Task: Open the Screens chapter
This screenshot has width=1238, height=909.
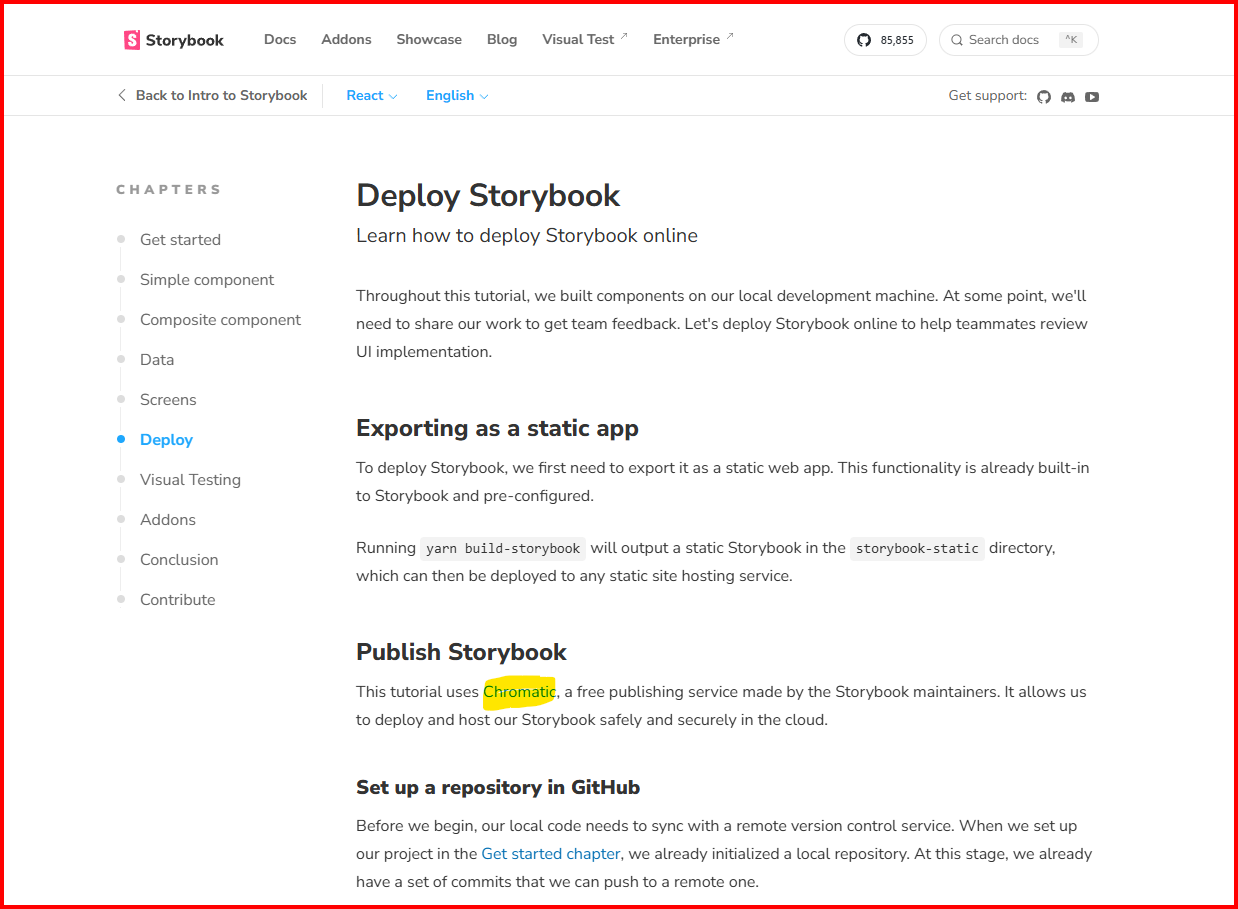Action: 168,400
